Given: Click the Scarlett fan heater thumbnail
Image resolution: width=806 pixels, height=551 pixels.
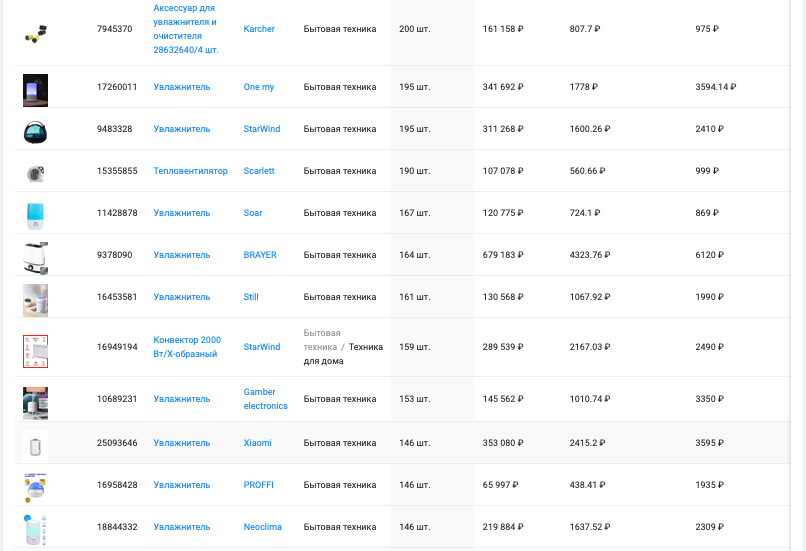Looking at the screenshot, I should [x=35, y=174].
